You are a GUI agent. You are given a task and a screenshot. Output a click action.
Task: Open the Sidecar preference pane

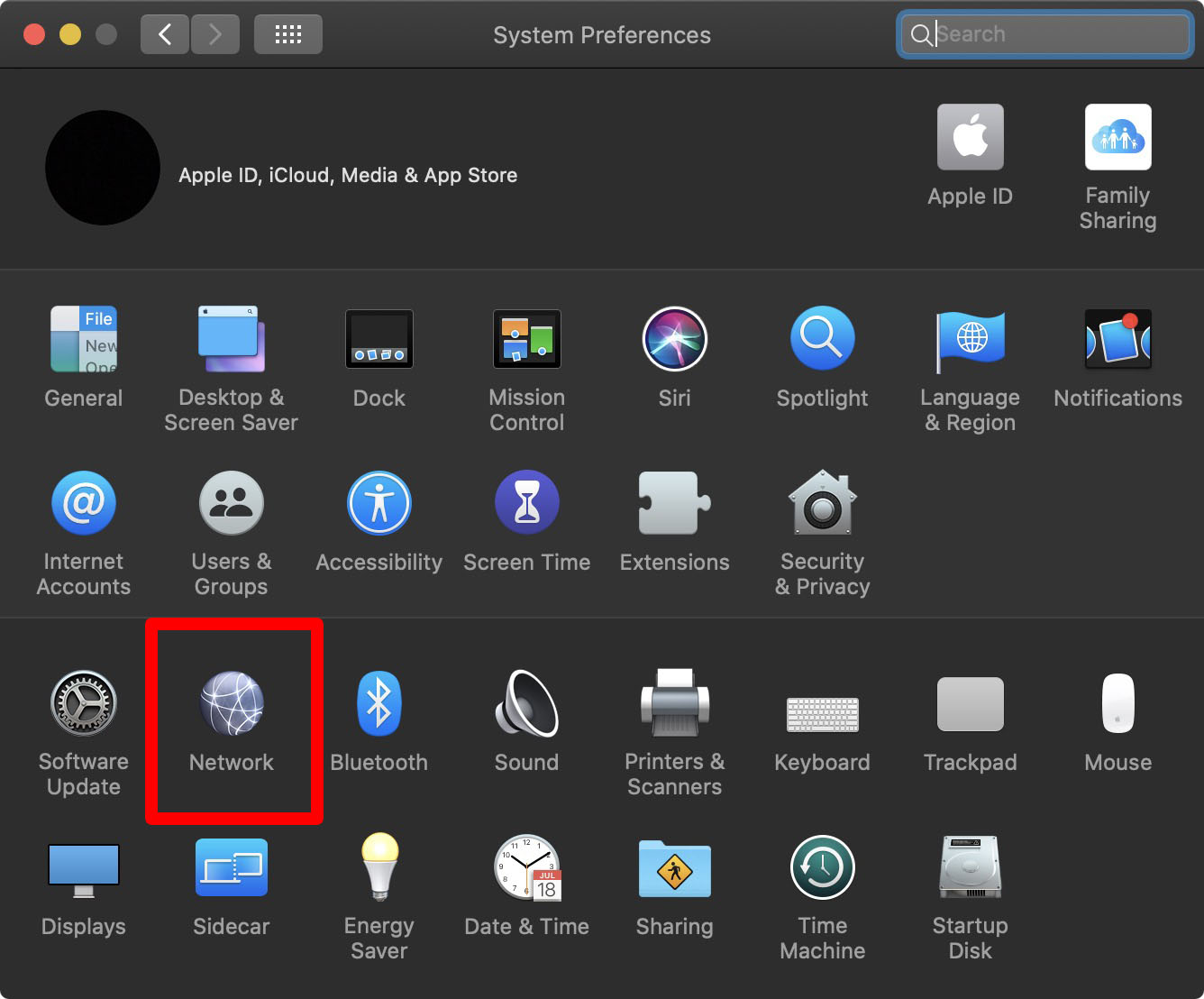(232, 882)
